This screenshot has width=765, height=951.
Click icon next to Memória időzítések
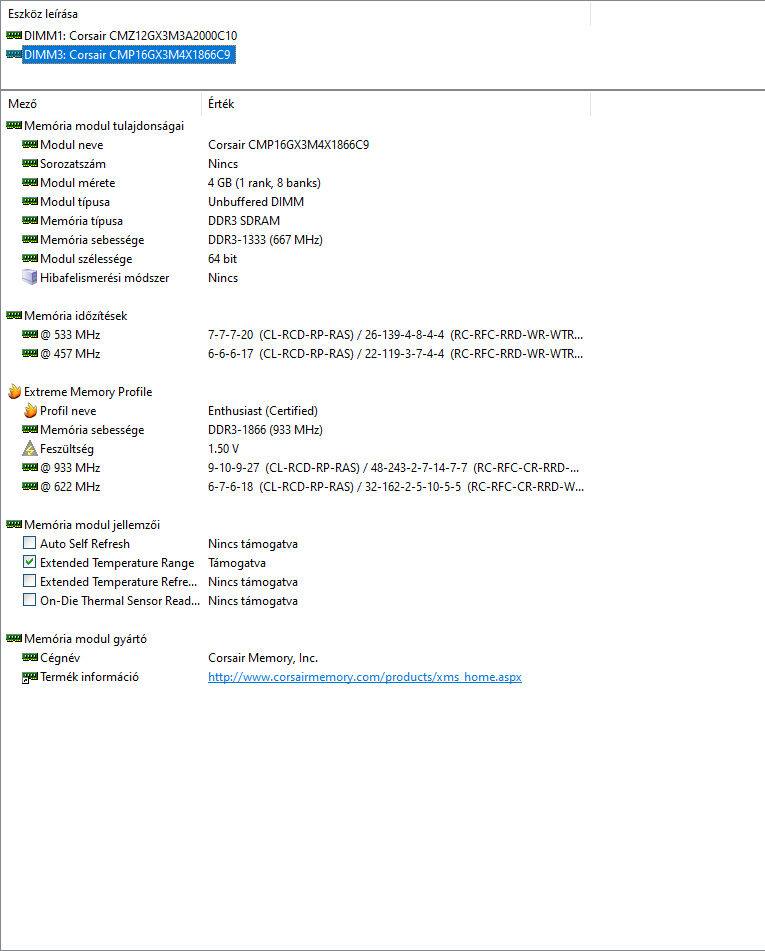[x=14, y=316]
